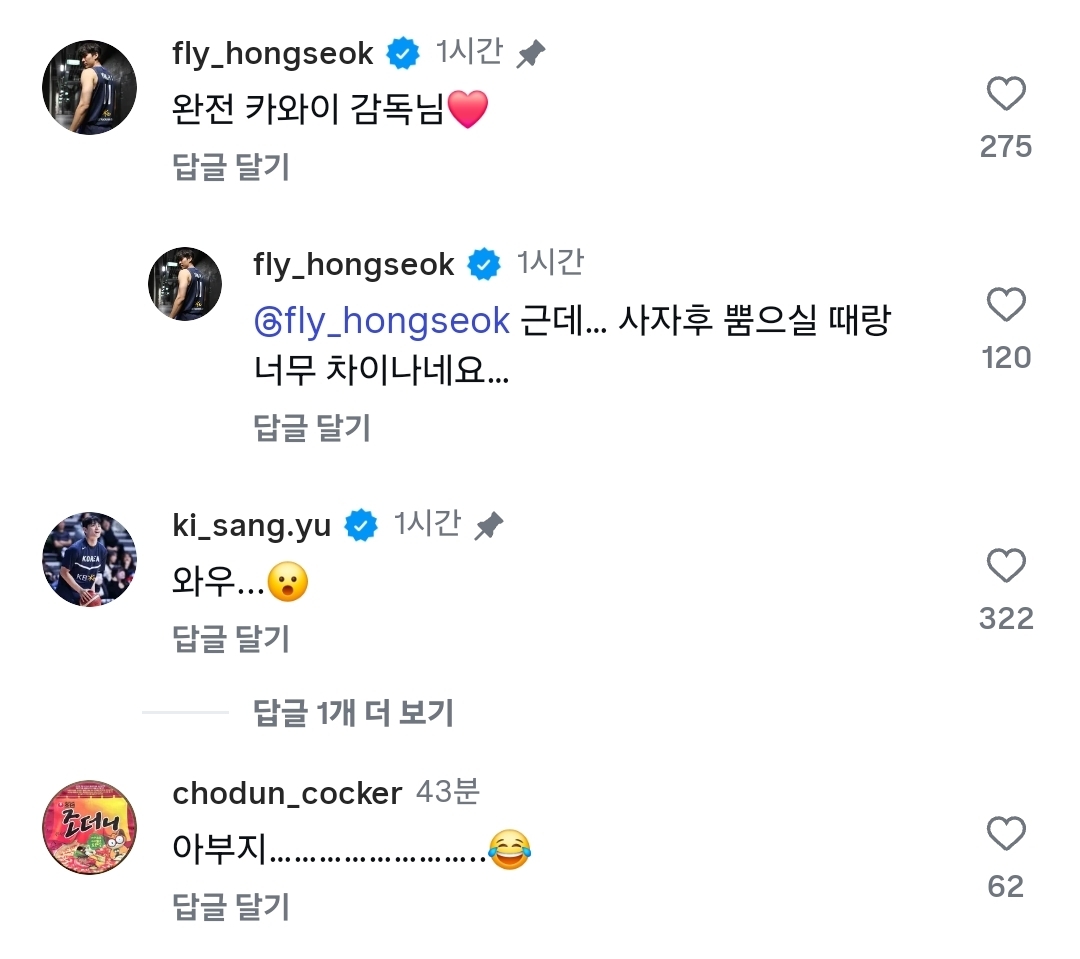Like fly_hongseok's reply about 사자후
Screen dimensions: 1080x959
click(x=1005, y=304)
